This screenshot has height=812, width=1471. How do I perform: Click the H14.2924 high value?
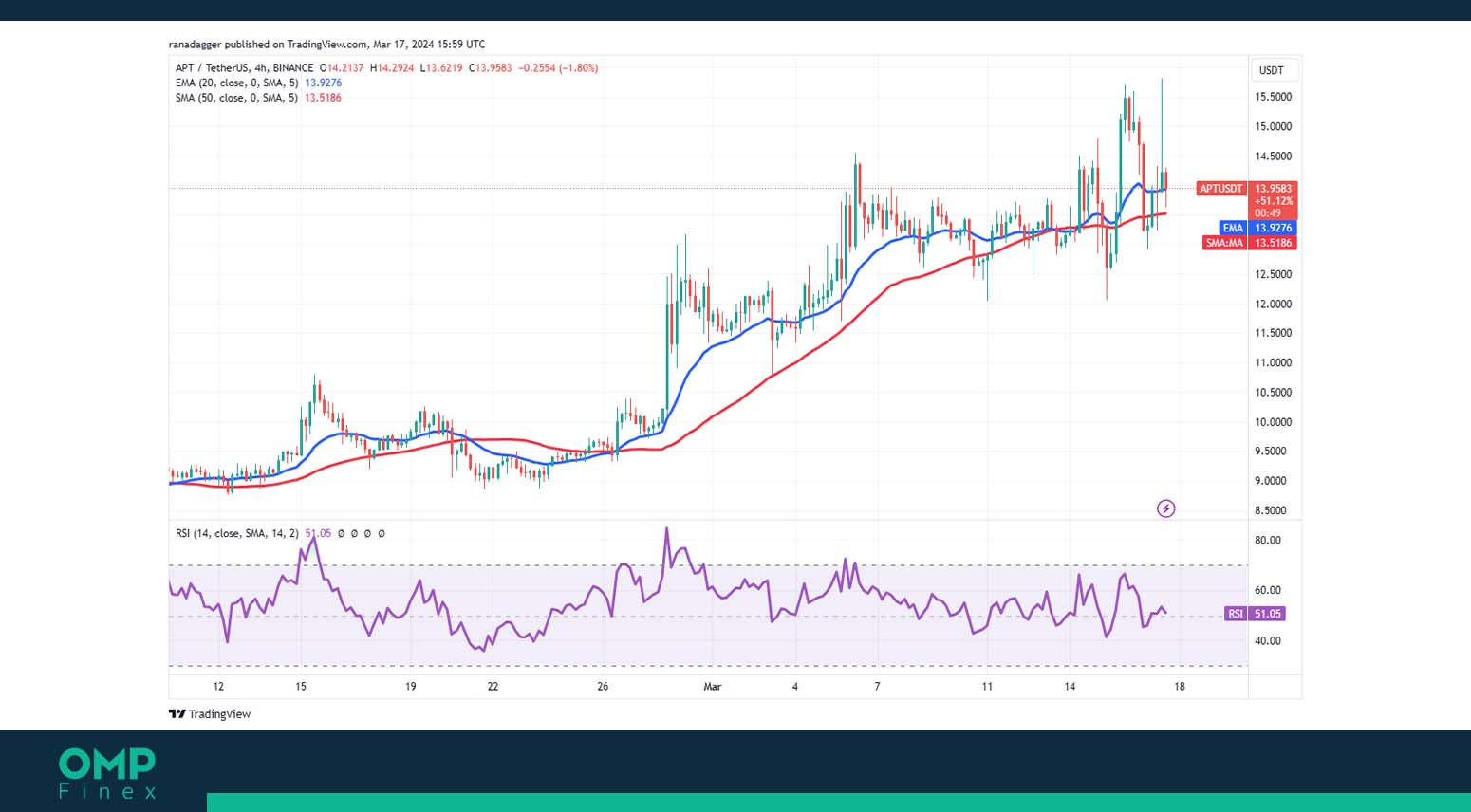[x=392, y=68]
